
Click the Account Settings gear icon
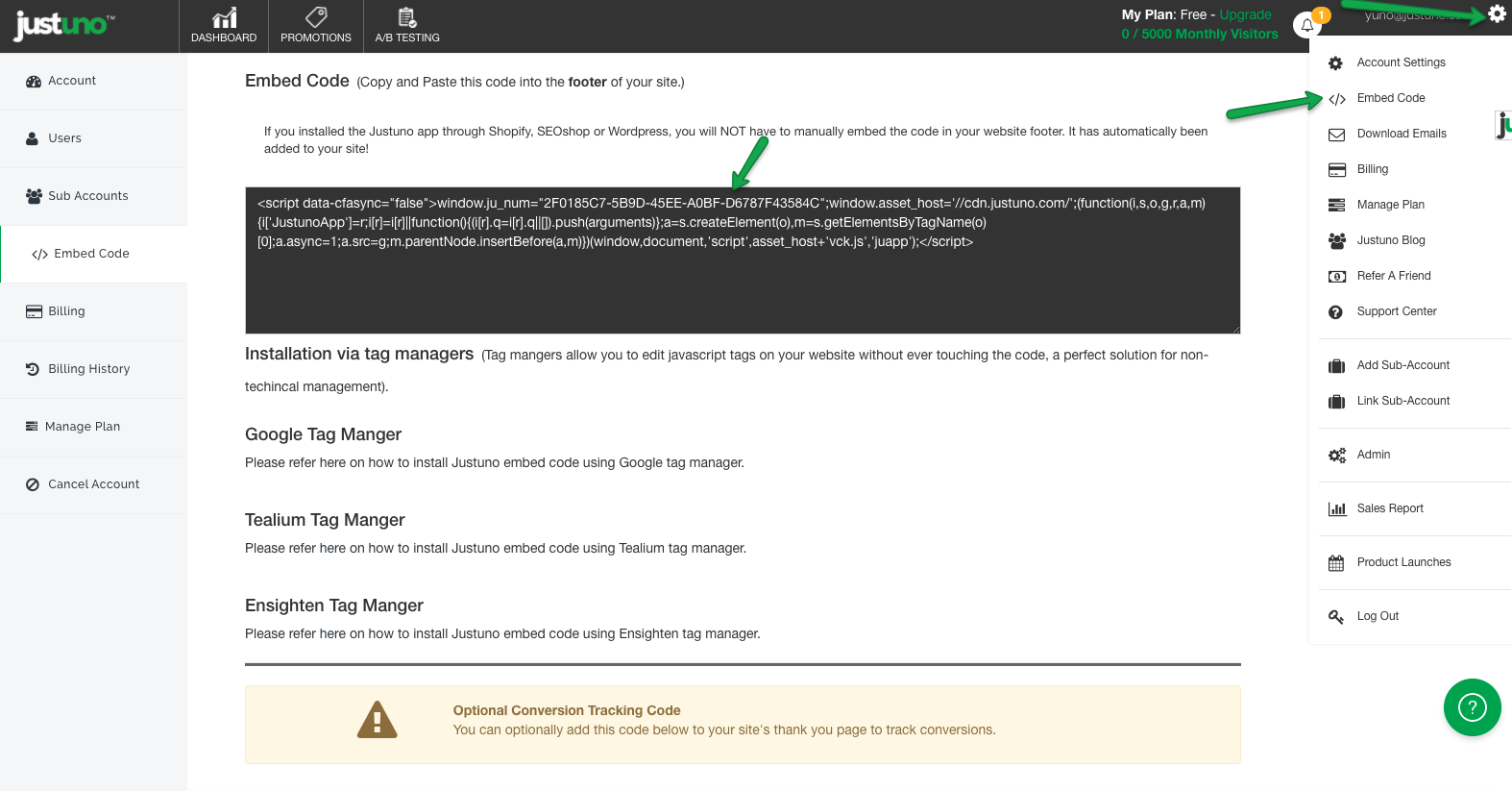tap(1335, 63)
